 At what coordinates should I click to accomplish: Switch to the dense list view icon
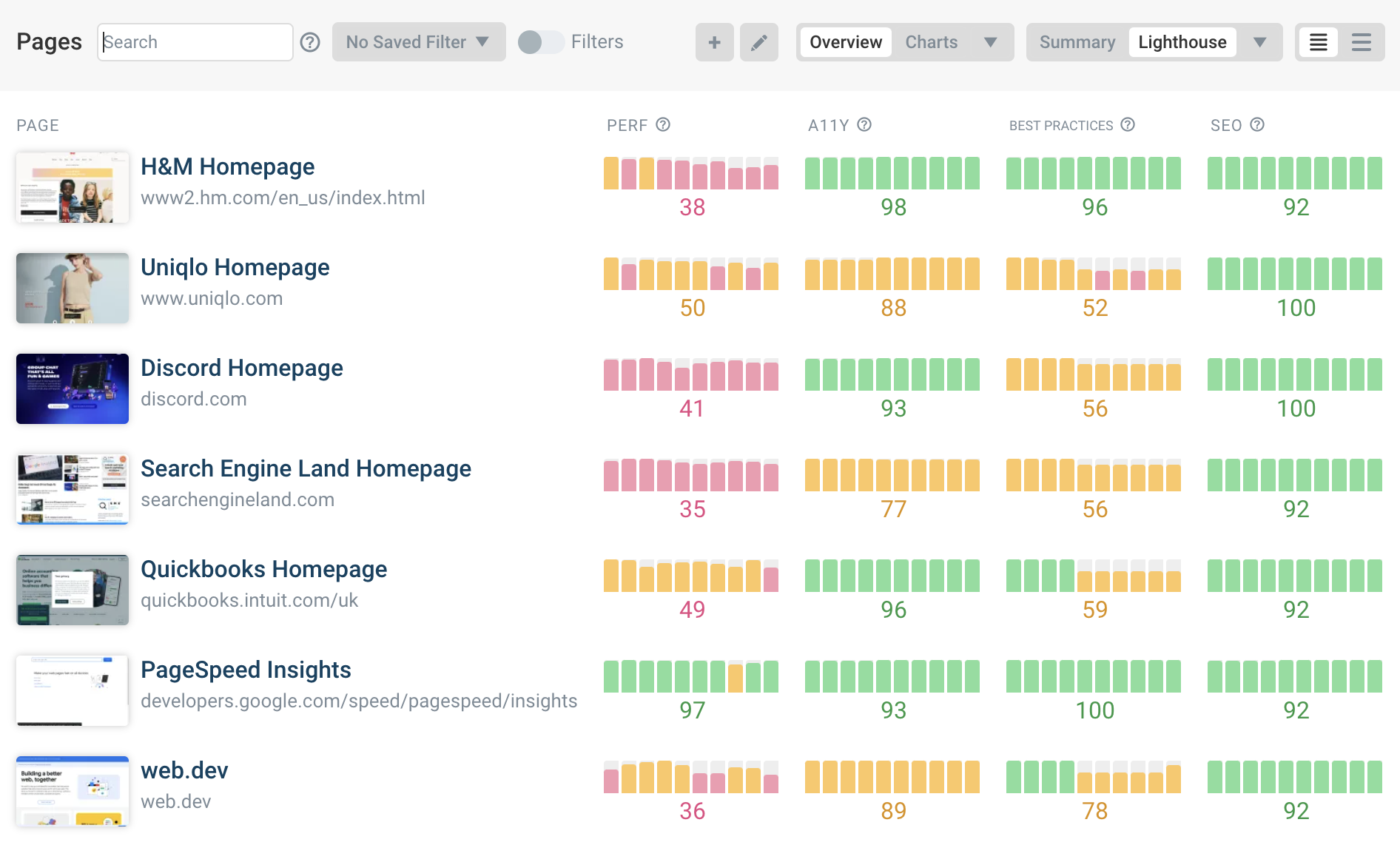pos(1319,42)
